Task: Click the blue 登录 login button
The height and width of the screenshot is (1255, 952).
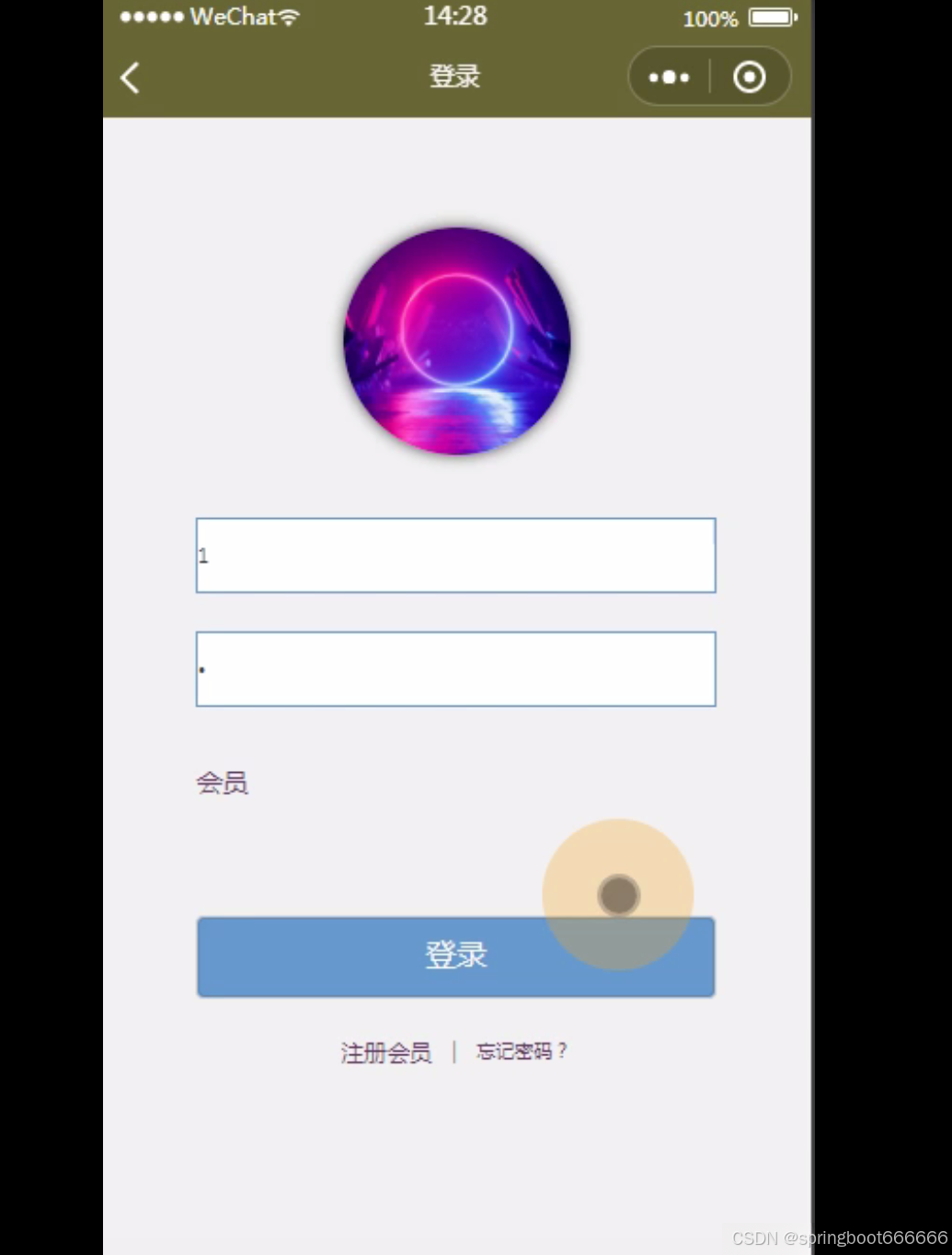Action: [x=456, y=956]
